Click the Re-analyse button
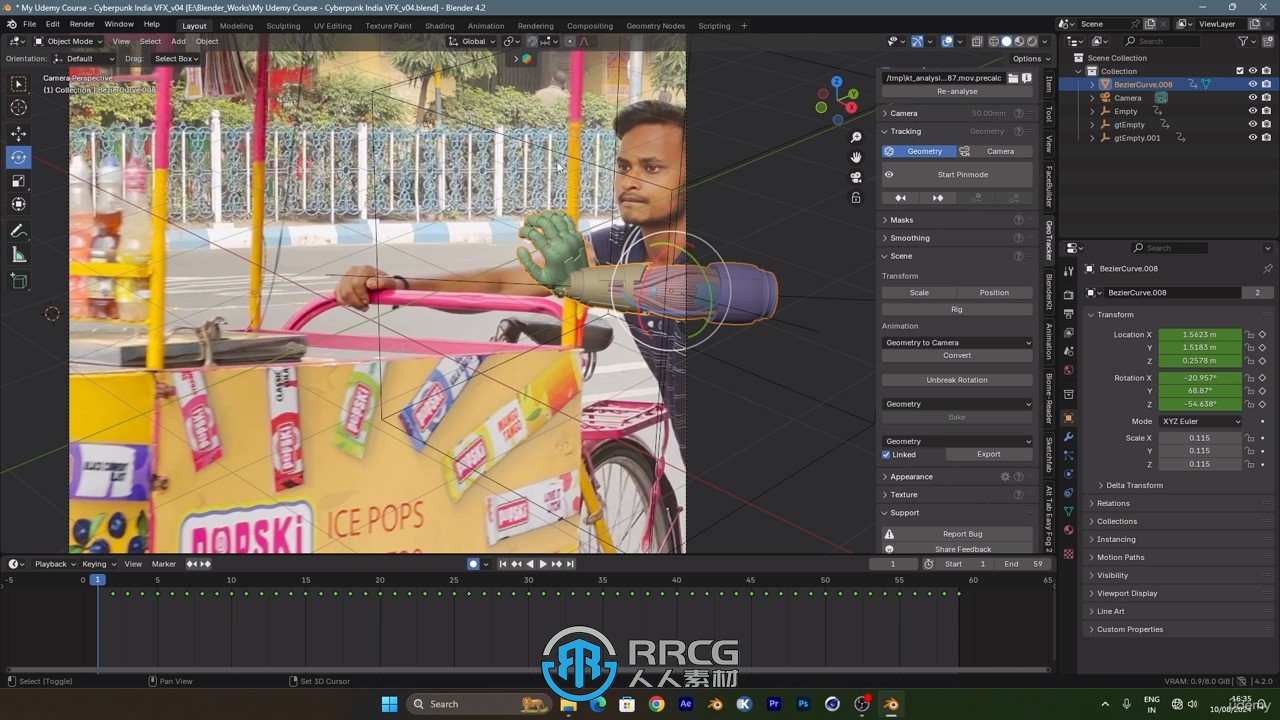Screen dimensions: 1280x720 (x=957, y=91)
